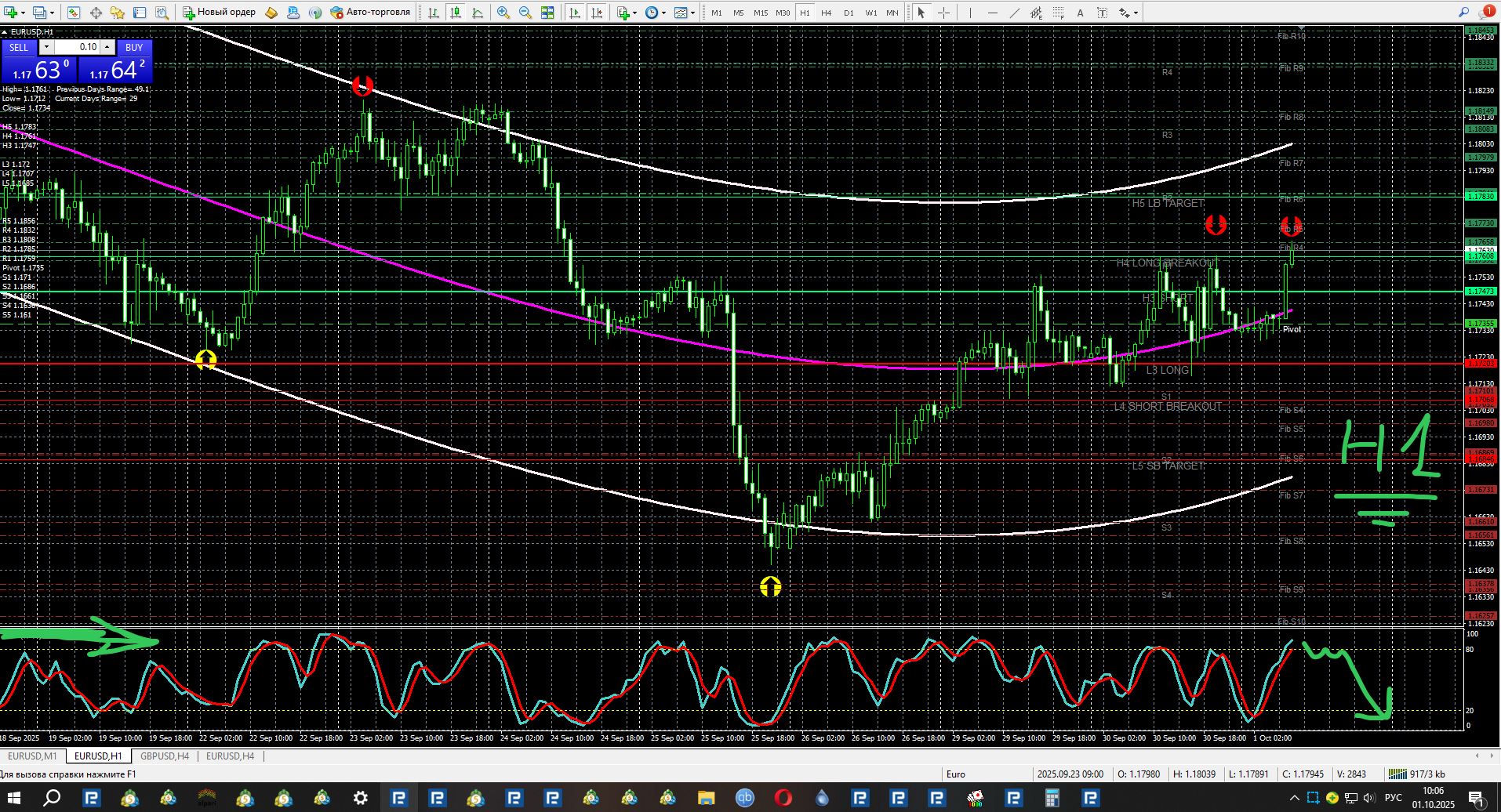
Task: Open terminal search magnifier icon
Action: pyautogui.click(x=1464, y=13)
